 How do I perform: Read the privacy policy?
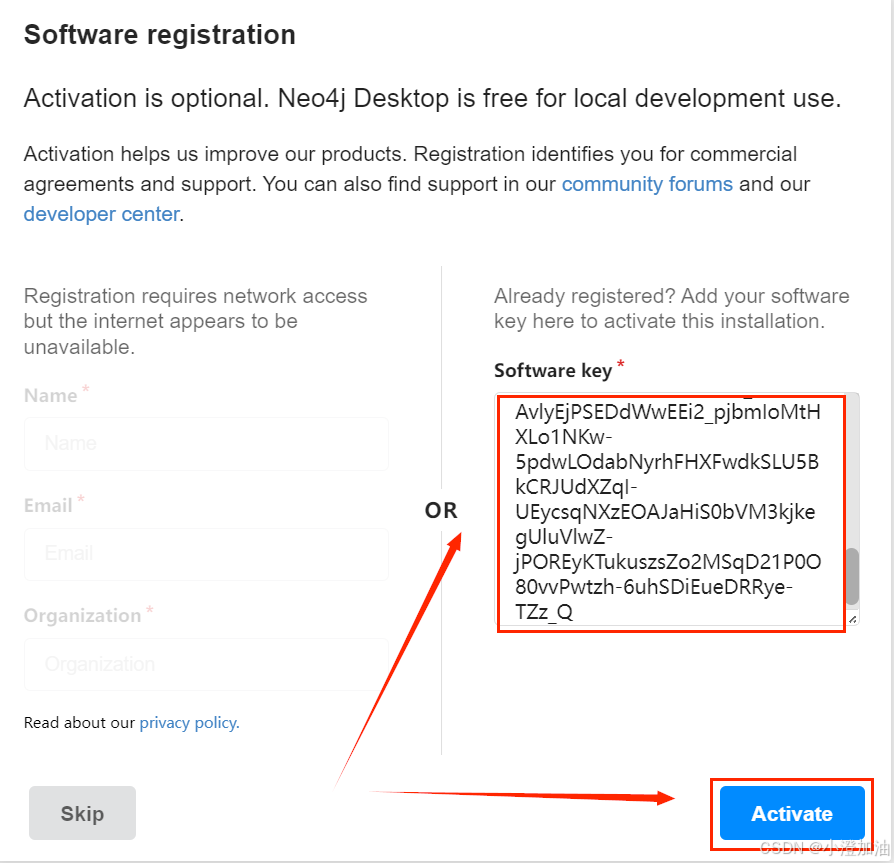(x=188, y=722)
